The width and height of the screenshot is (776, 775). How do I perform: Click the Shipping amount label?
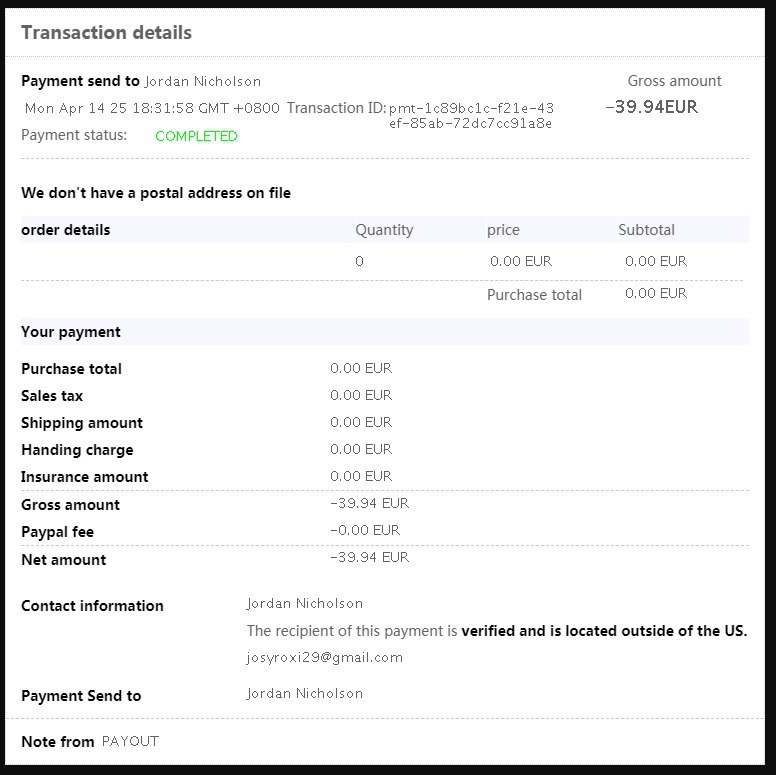coord(82,423)
